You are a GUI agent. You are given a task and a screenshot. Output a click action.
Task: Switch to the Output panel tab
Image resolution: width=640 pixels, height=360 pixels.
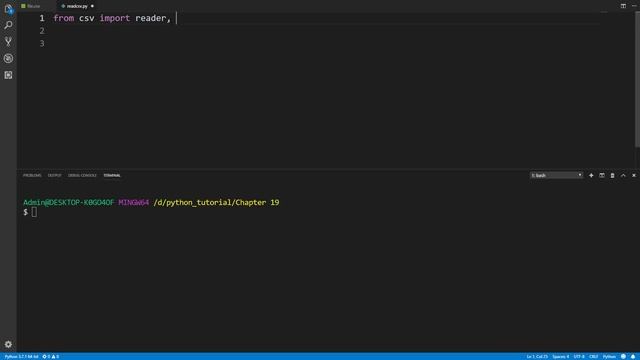54,176
